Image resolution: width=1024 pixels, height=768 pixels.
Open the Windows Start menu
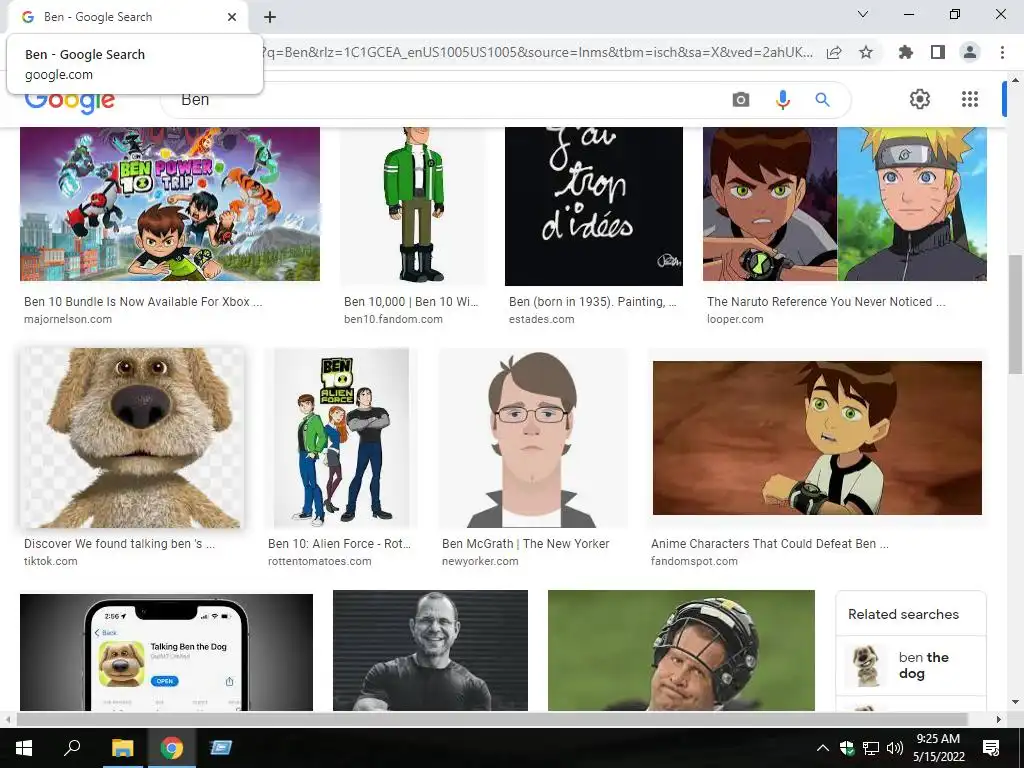[x=24, y=748]
